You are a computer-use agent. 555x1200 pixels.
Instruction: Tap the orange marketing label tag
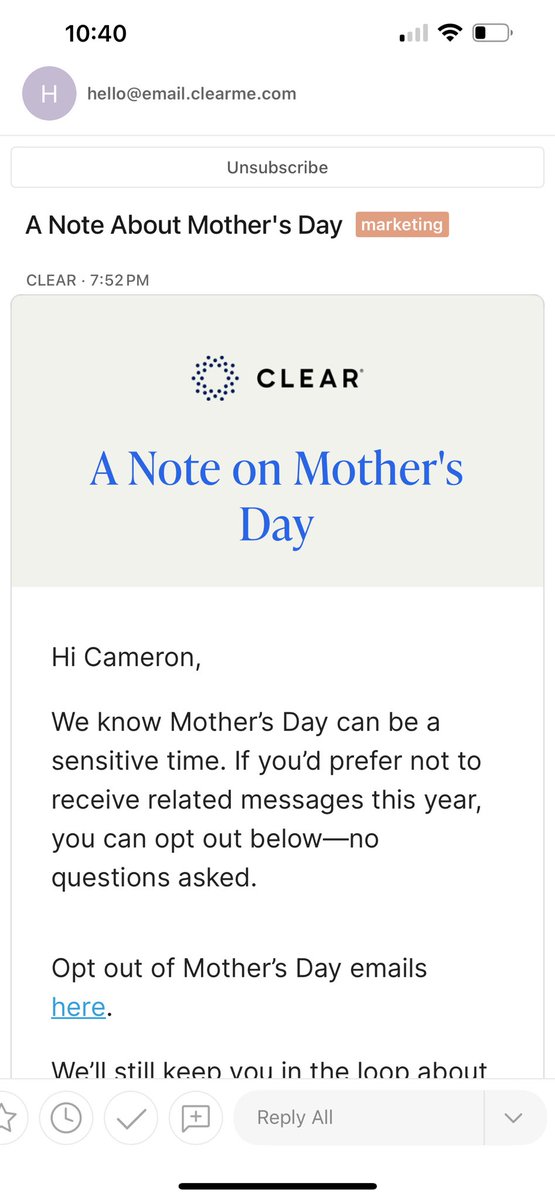pyautogui.click(x=402, y=225)
